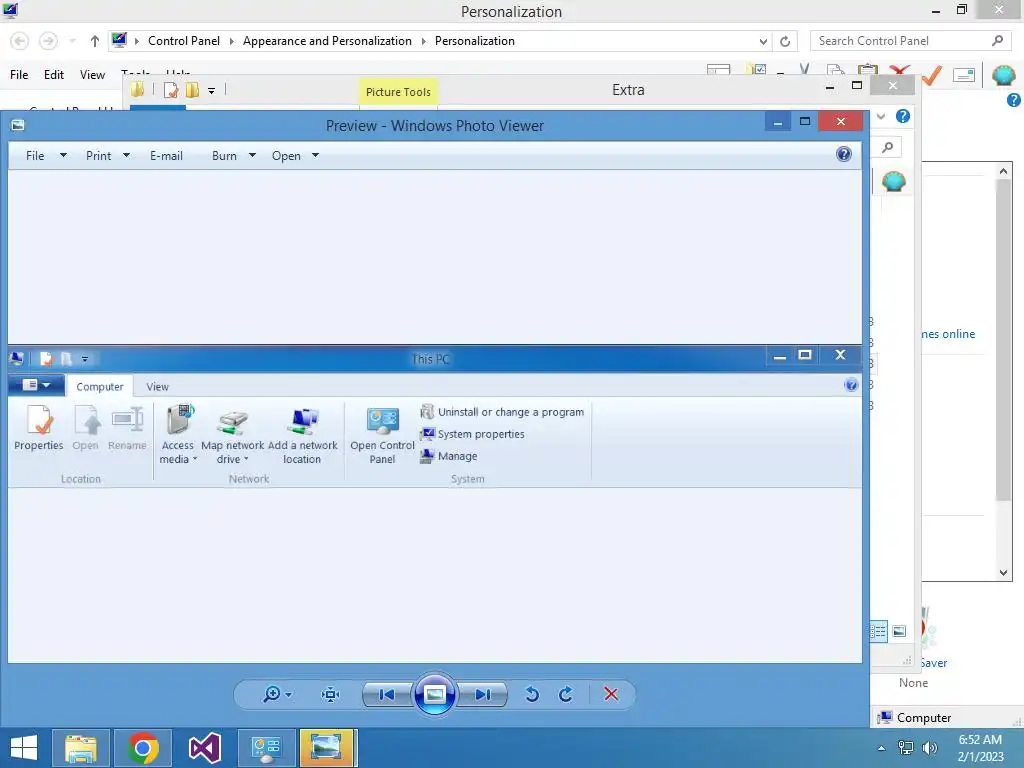This screenshot has height=768, width=1024.
Task: Expand This PC quick access toolbar dropdown
Action: (85, 359)
